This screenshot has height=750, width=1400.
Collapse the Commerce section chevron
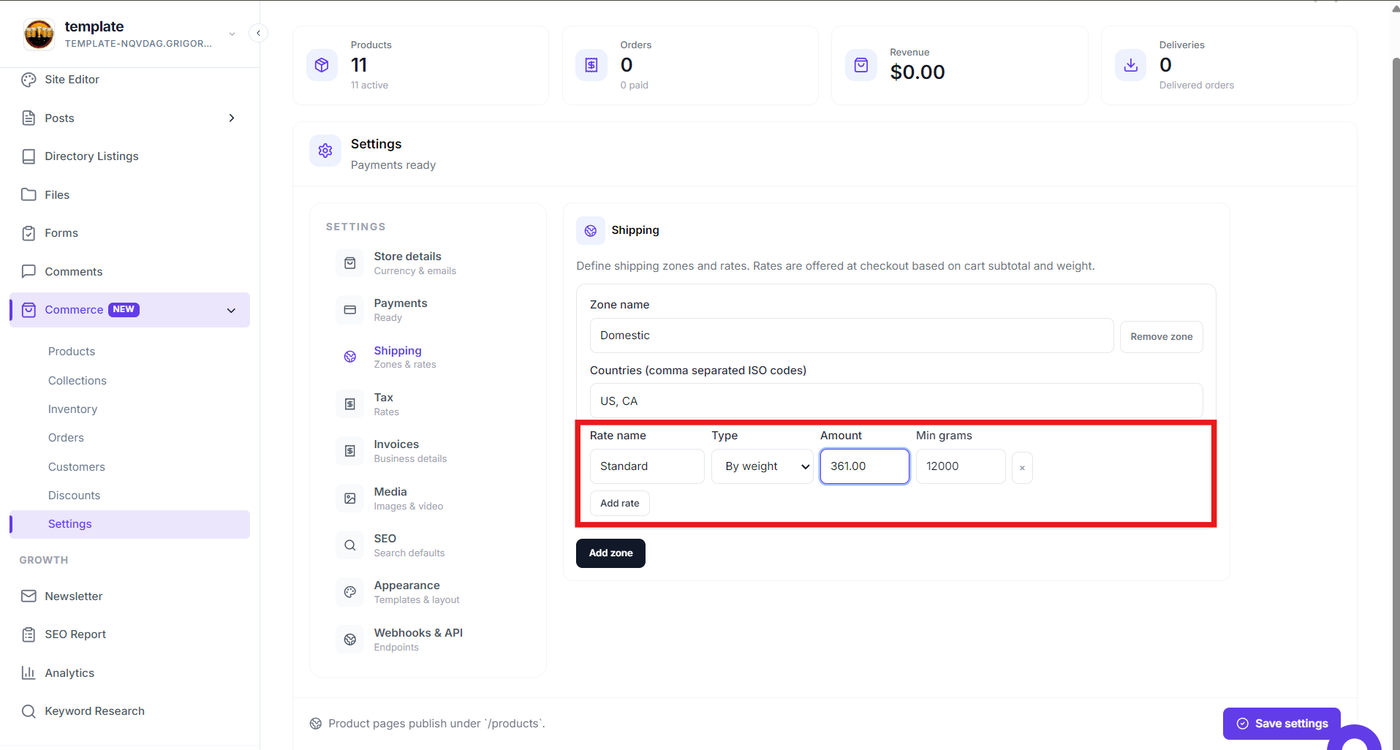[x=232, y=310]
